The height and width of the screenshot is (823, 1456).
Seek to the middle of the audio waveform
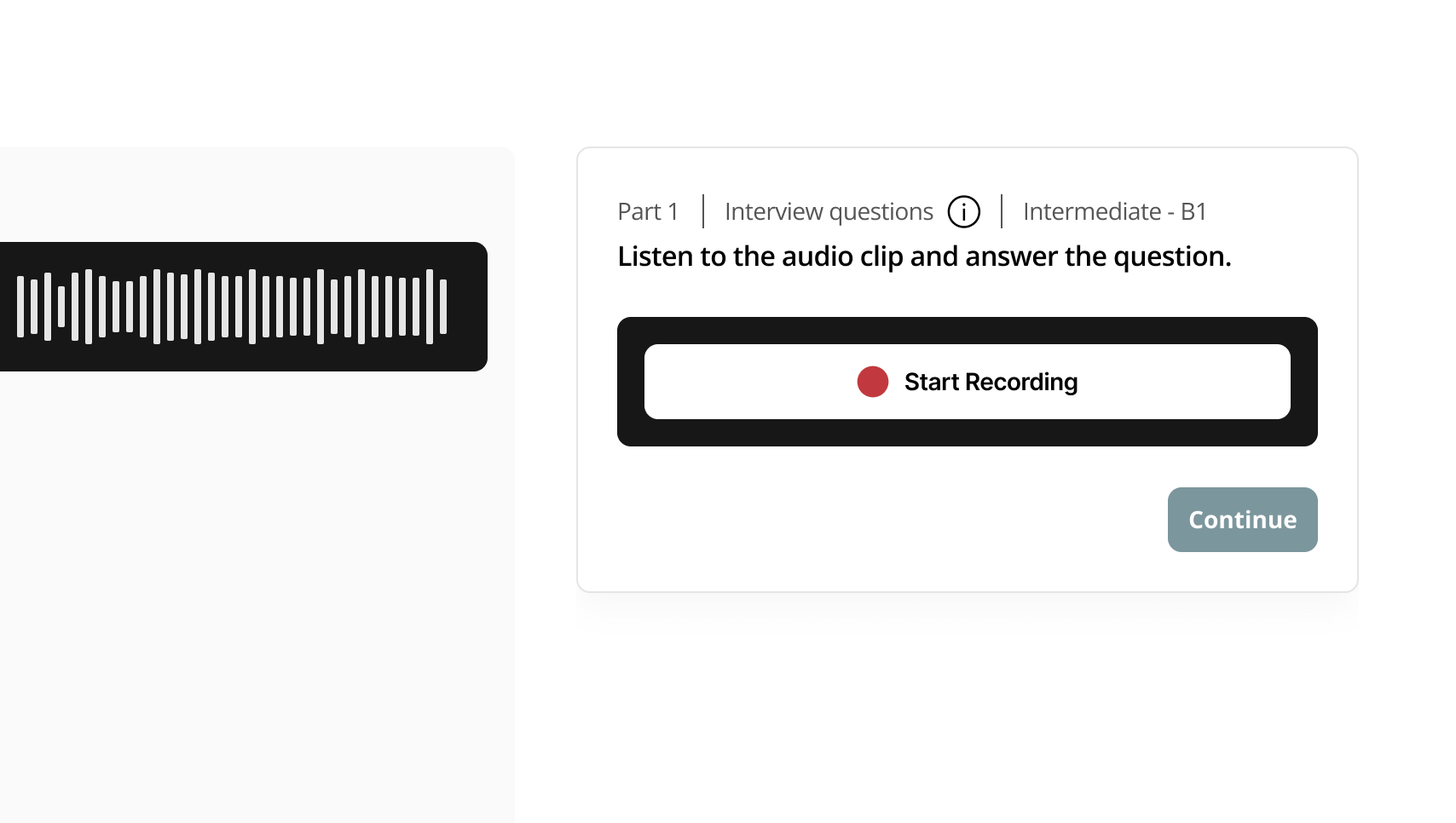coord(232,307)
